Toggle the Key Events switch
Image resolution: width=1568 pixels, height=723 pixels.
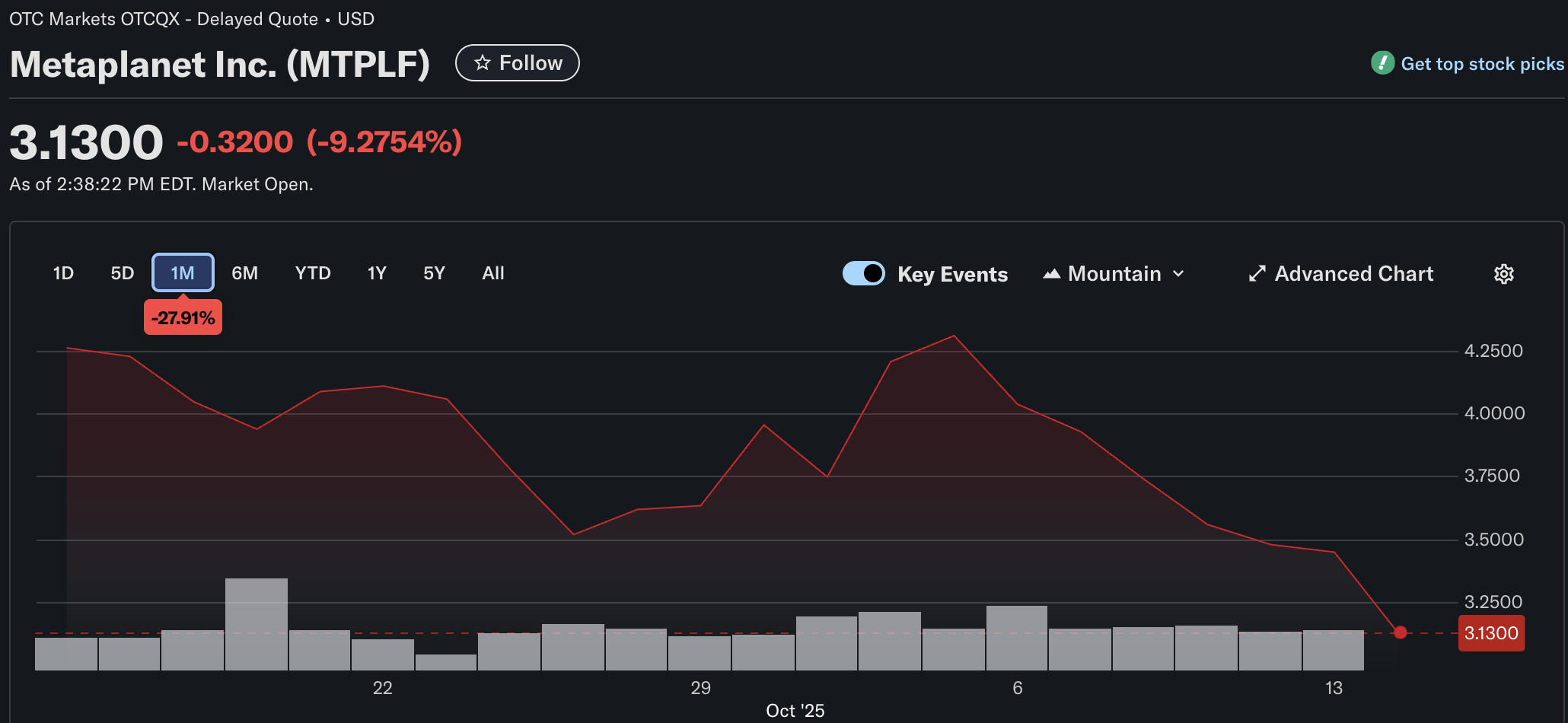(x=863, y=273)
